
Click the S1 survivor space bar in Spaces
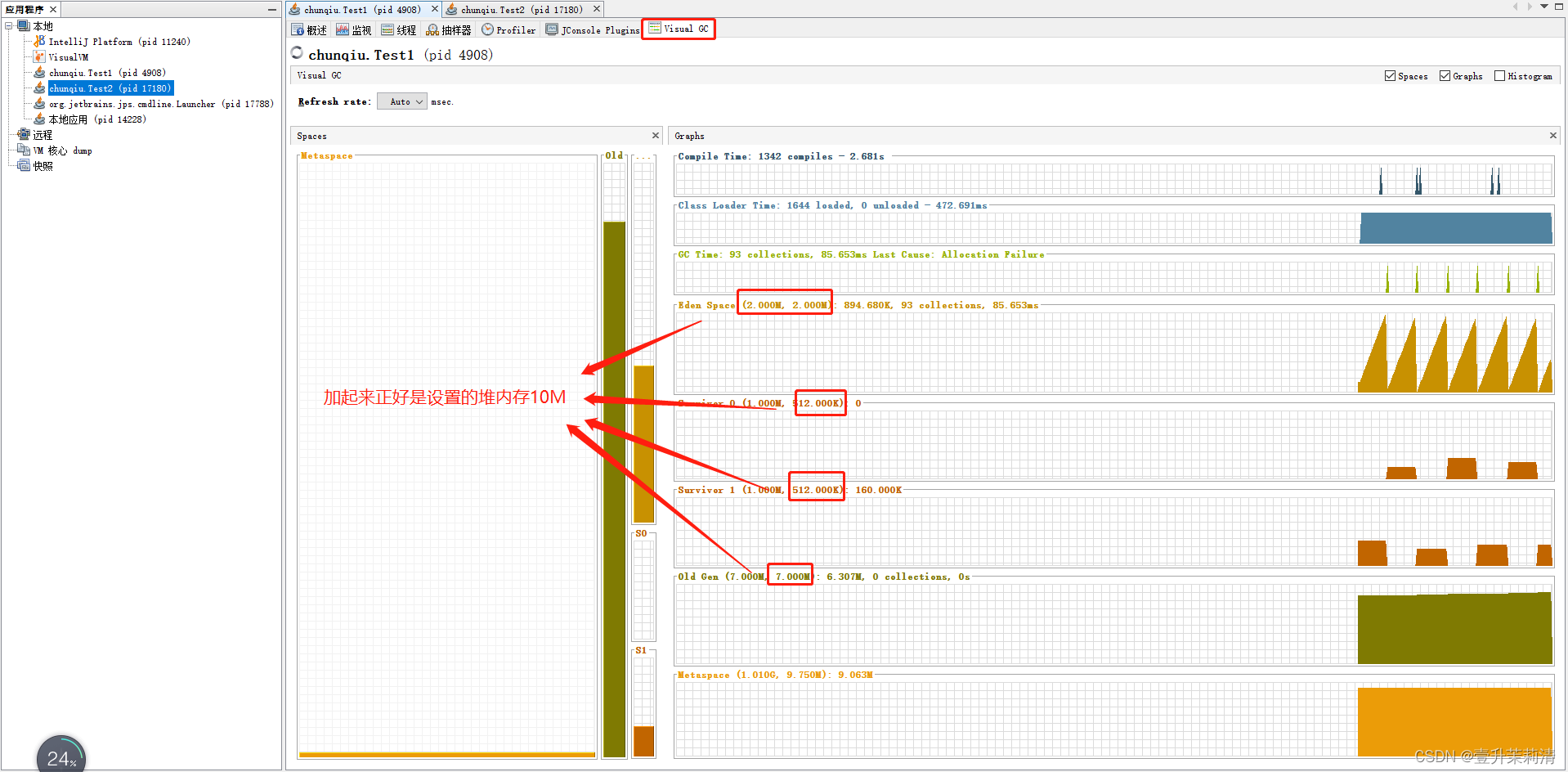644,741
